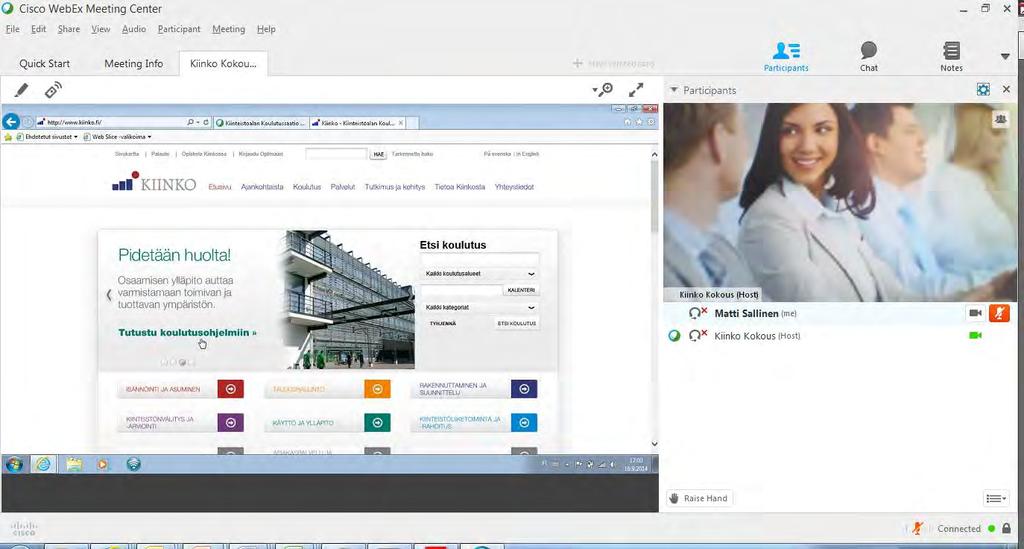Open the Participant menu

[179, 29]
